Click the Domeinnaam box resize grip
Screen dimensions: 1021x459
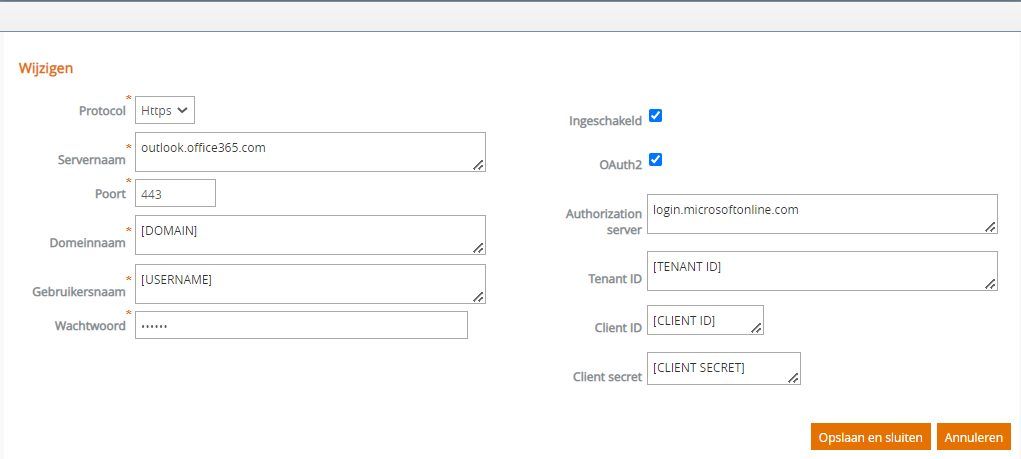478,247
